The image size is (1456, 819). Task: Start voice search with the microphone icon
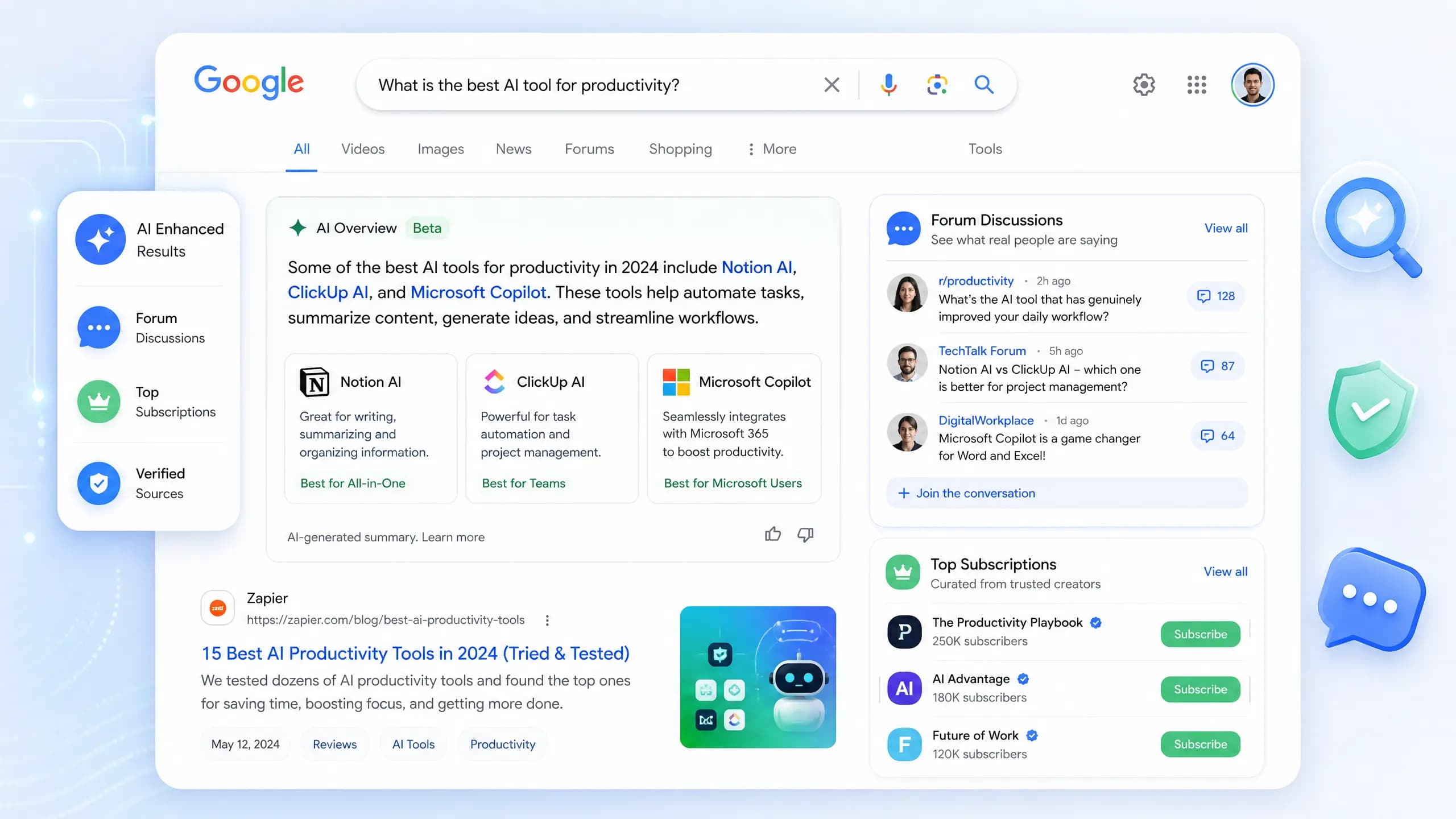click(888, 85)
